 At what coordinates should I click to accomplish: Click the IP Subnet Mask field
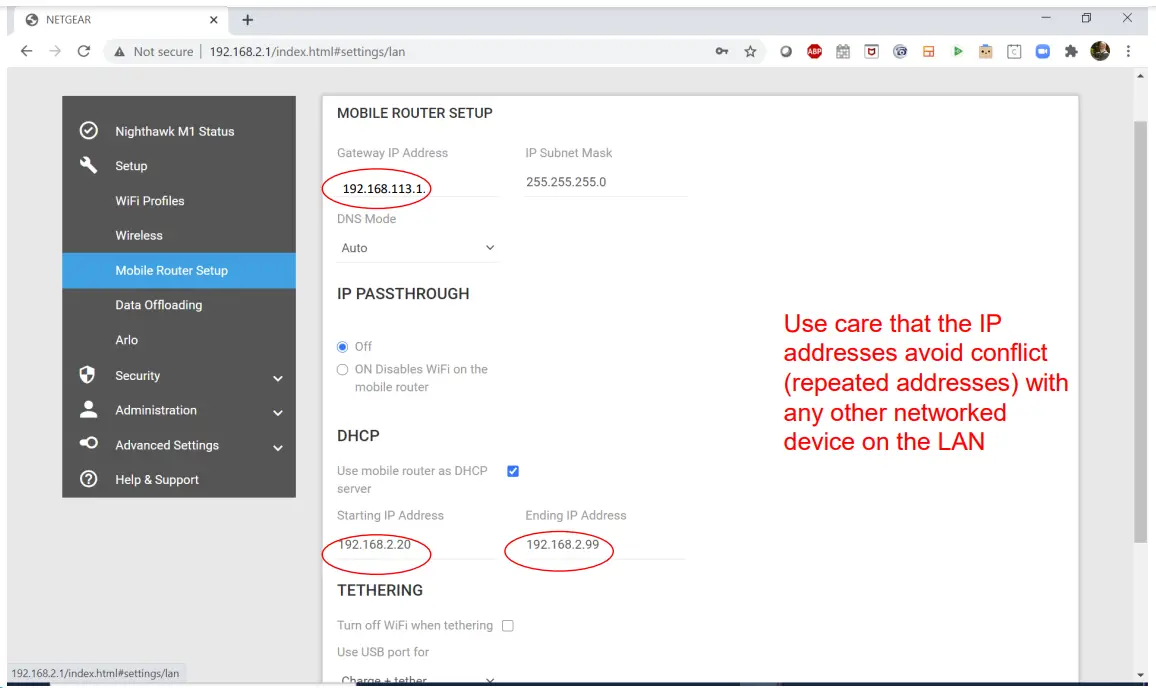605,181
